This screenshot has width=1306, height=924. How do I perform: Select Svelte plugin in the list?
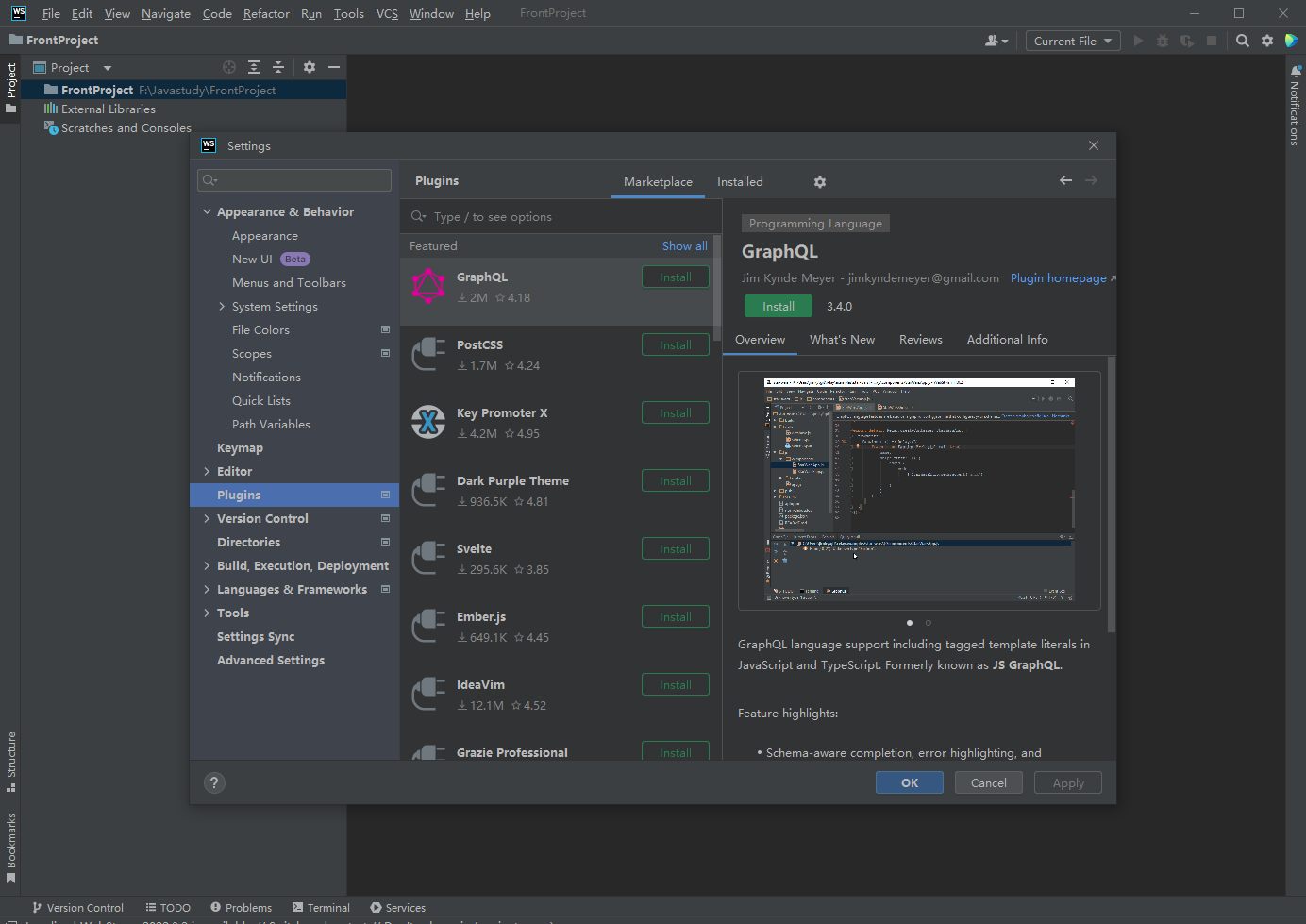pyautogui.click(x=557, y=559)
